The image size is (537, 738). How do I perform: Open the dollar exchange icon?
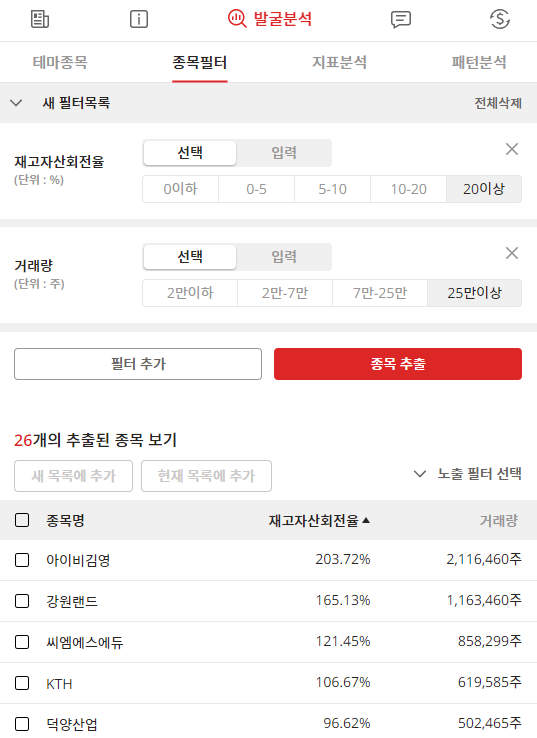[500, 19]
